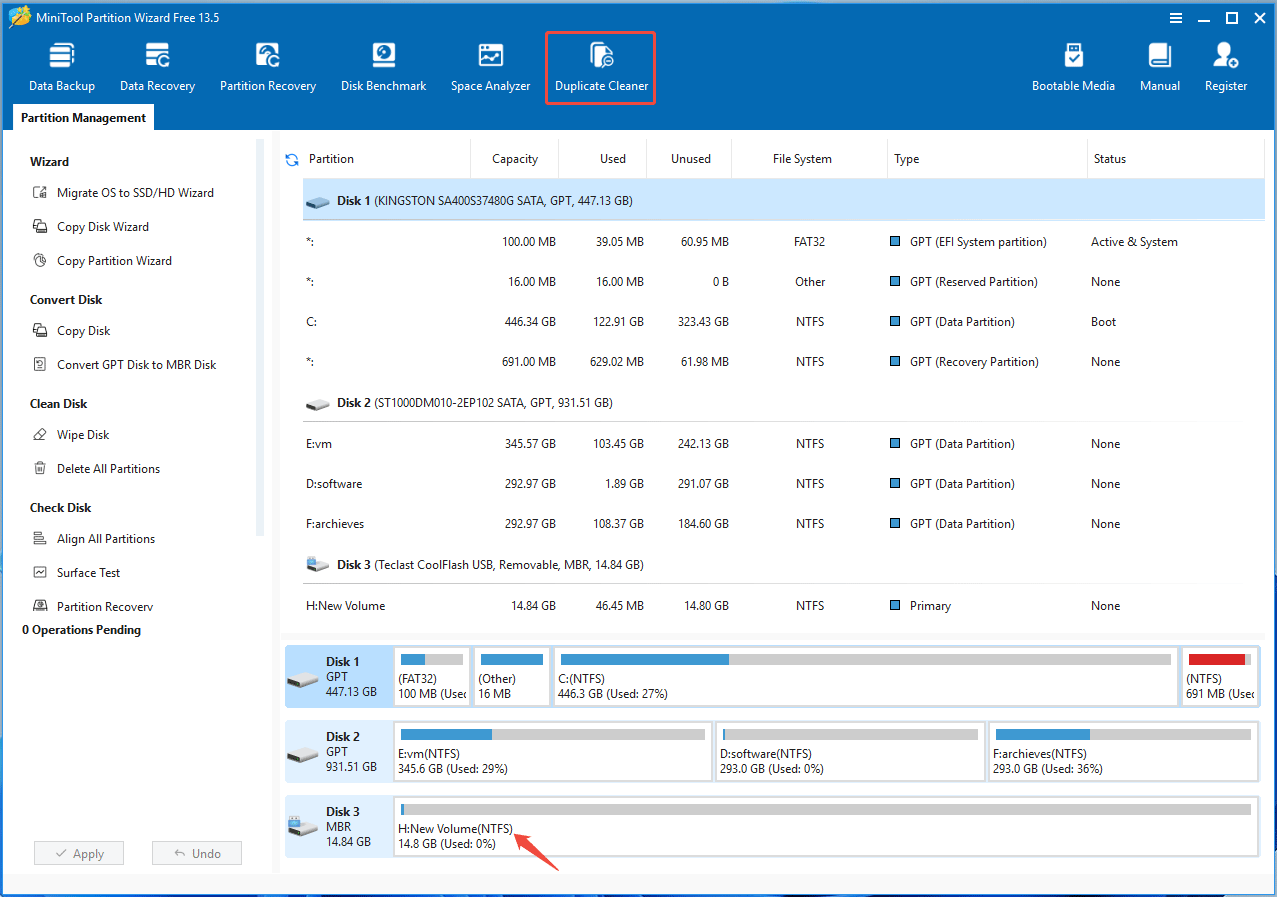Switch to the Partition Management tab

tap(82, 117)
